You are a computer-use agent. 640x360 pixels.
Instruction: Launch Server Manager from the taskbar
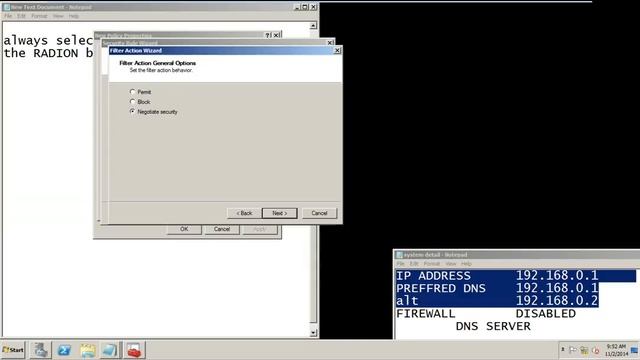click(40, 350)
